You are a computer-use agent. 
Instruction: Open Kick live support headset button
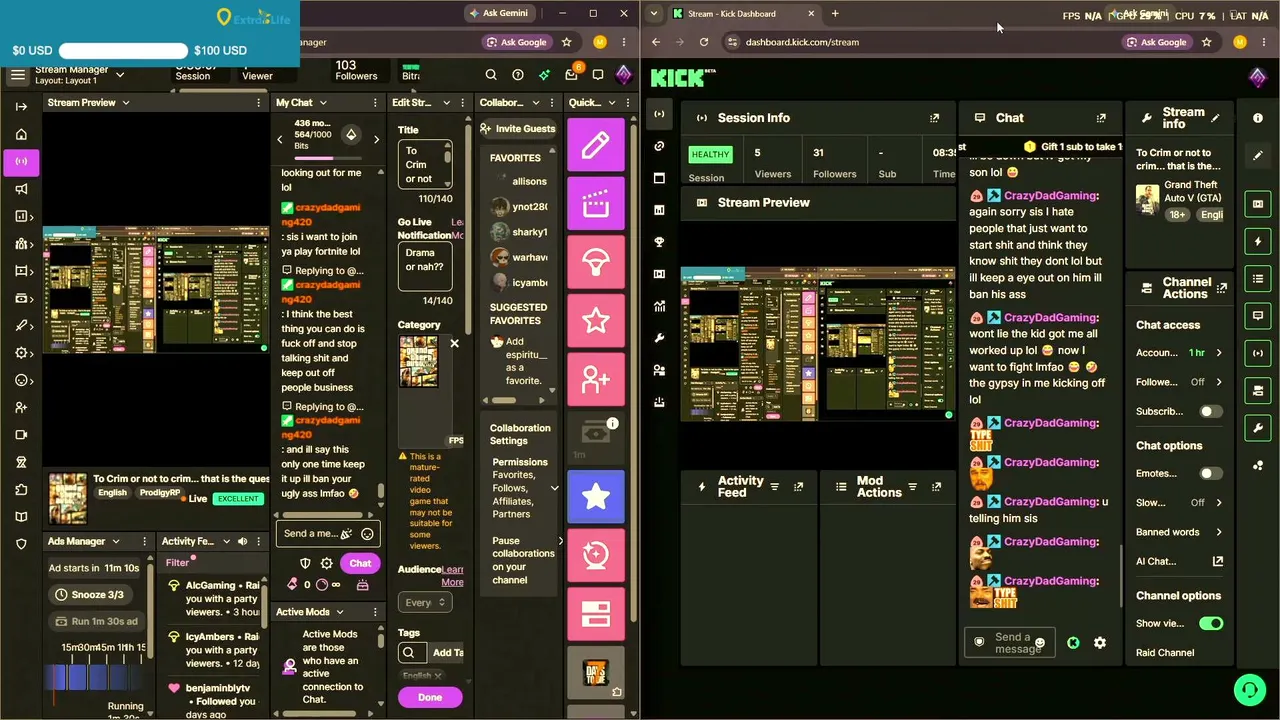pos(1249,689)
